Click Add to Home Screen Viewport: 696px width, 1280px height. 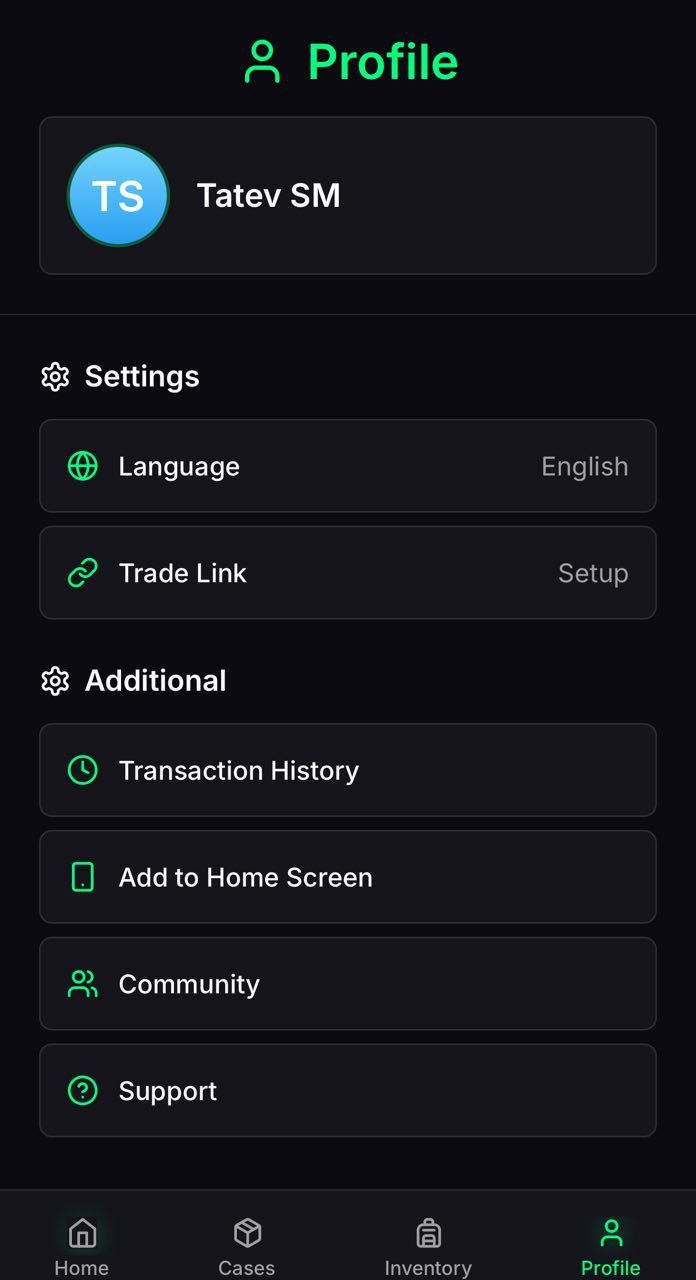click(x=348, y=877)
